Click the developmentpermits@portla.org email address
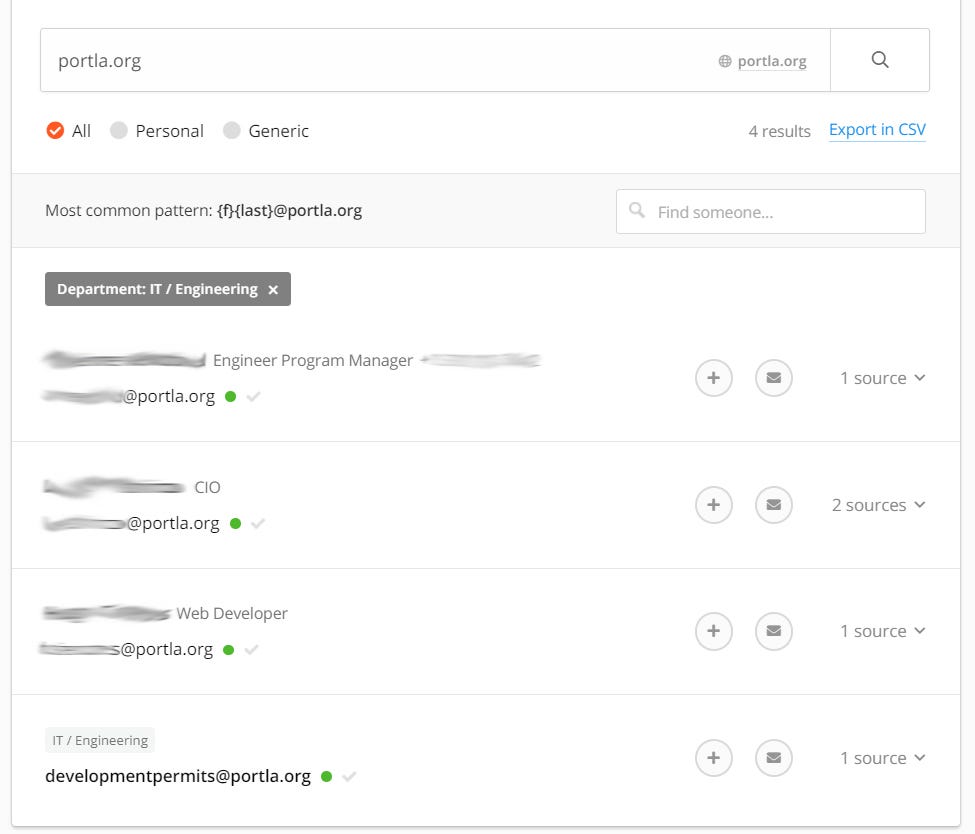Image resolution: width=975 pixels, height=834 pixels. pyautogui.click(x=178, y=776)
